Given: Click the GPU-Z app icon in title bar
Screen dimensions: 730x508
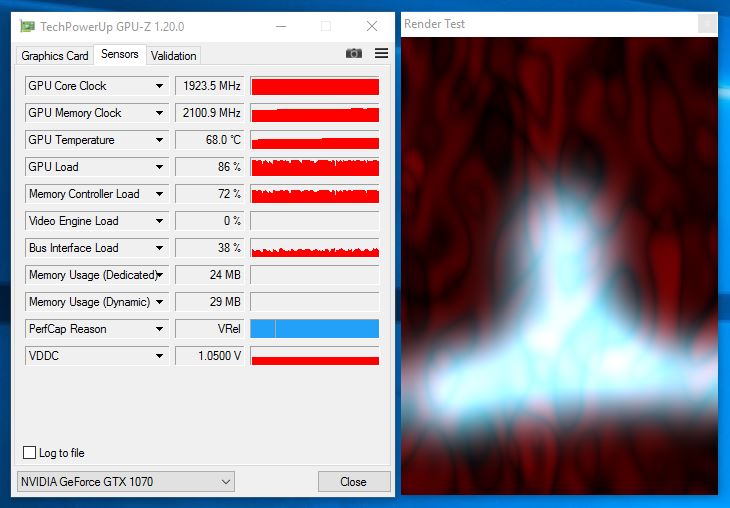Looking at the screenshot, I should pyautogui.click(x=27, y=26).
